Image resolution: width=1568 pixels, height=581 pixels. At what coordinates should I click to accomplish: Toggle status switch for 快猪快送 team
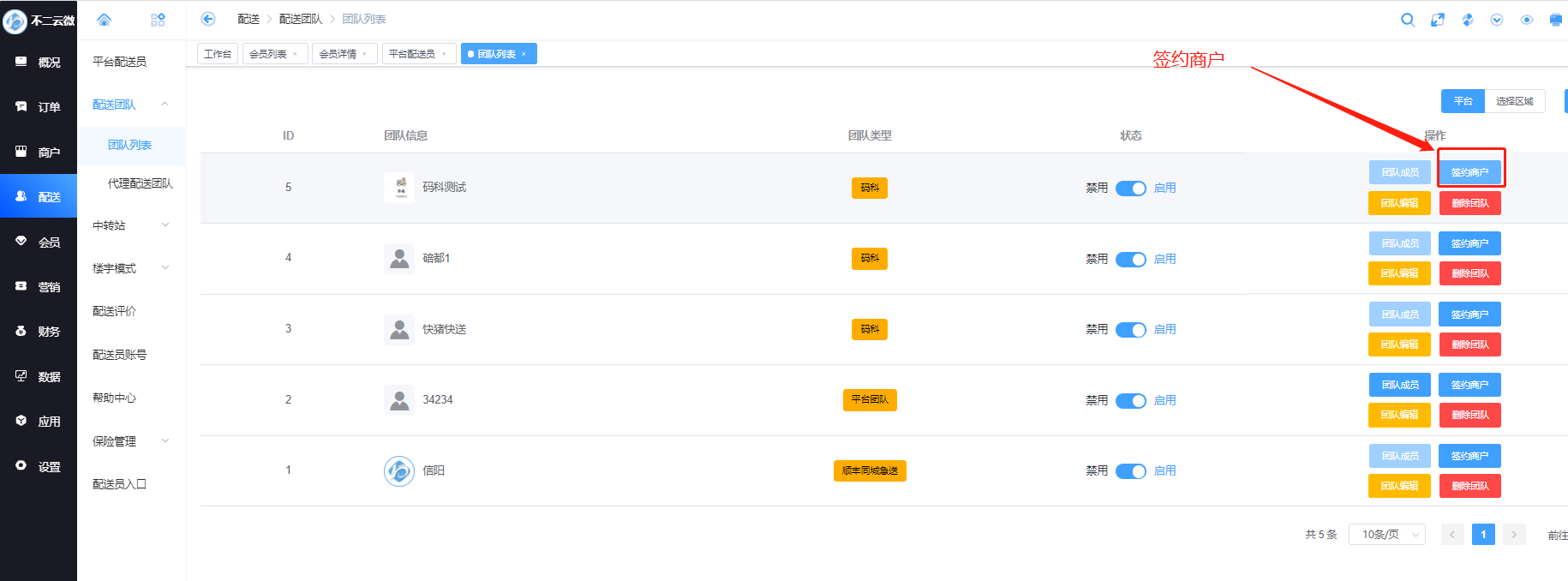(1131, 330)
